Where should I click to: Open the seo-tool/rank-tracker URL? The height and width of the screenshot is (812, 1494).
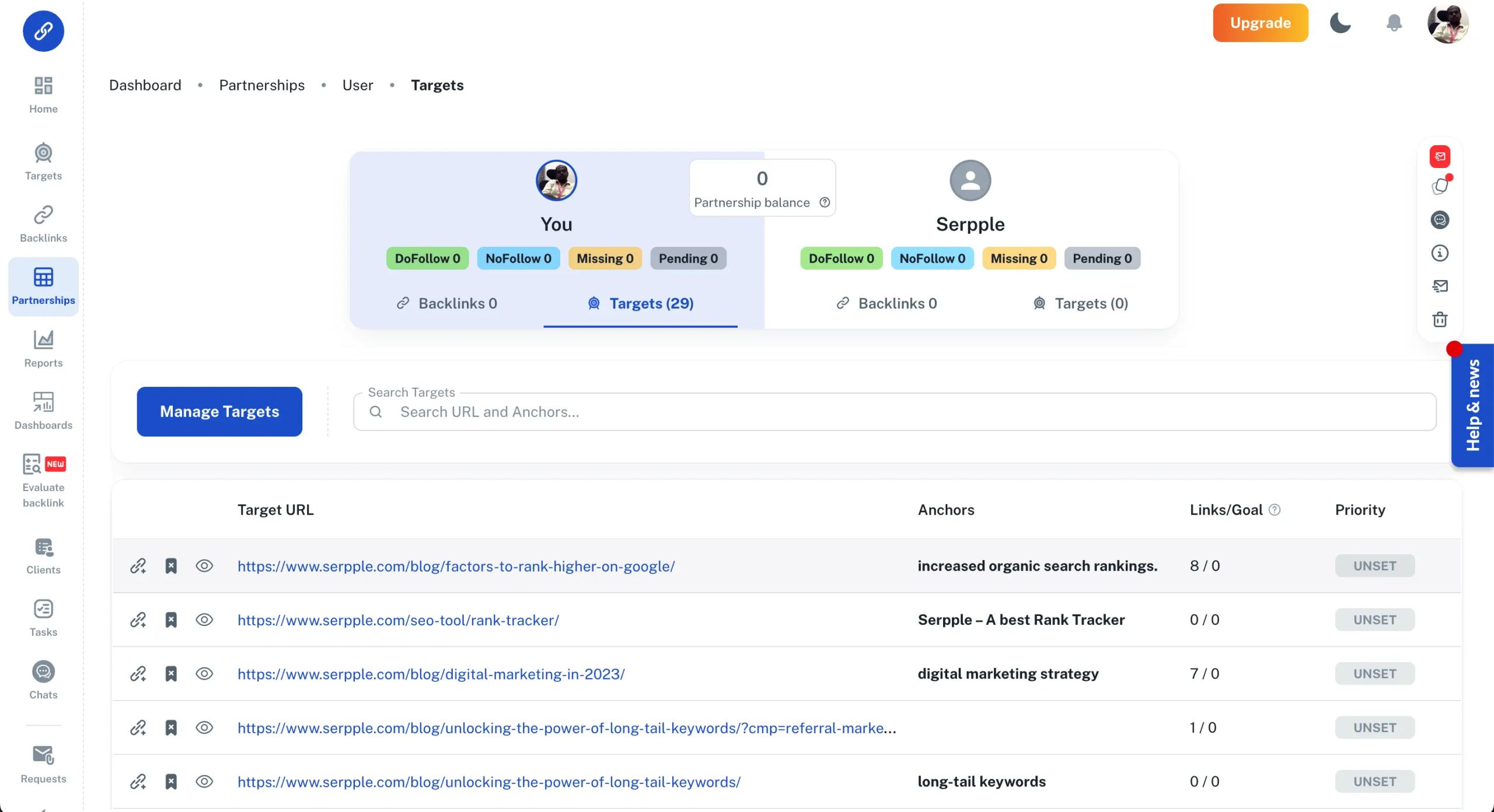(x=399, y=620)
